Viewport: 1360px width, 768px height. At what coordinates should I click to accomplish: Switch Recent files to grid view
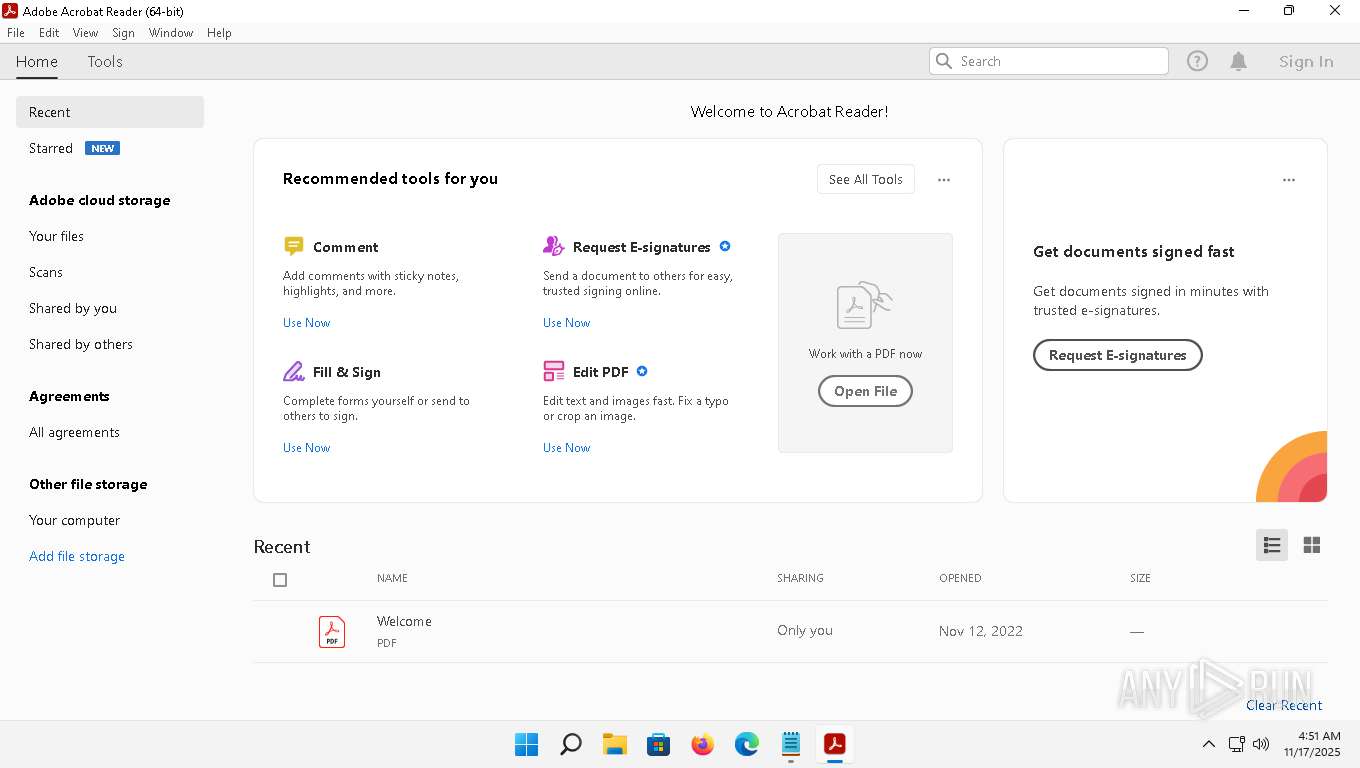pyautogui.click(x=1312, y=545)
